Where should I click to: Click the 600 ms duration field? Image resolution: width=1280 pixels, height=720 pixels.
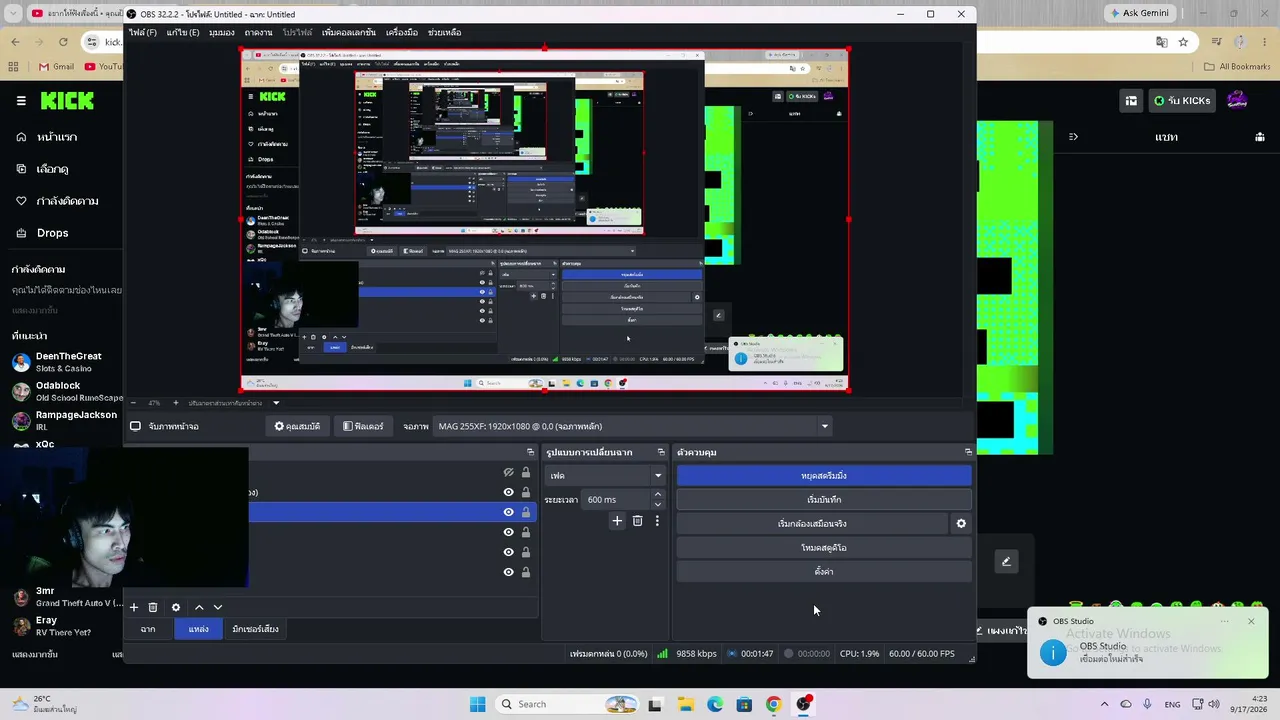pyautogui.click(x=617, y=499)
